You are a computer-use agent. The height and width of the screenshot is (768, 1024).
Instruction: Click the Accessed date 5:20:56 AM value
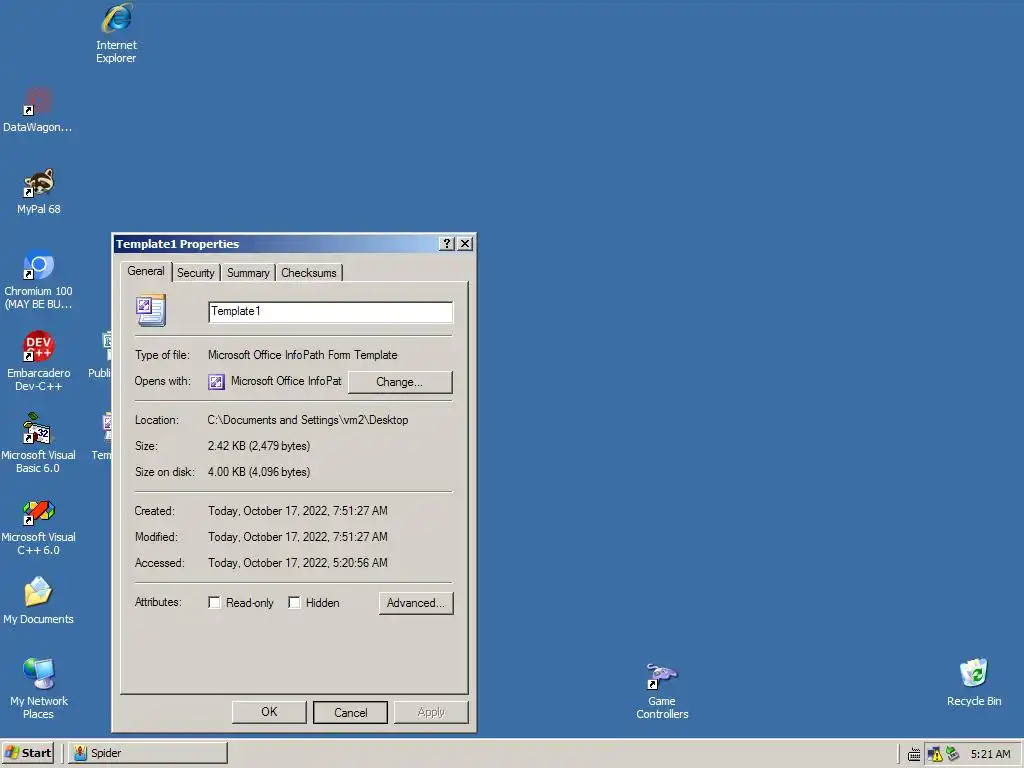(x=298, y=563)
